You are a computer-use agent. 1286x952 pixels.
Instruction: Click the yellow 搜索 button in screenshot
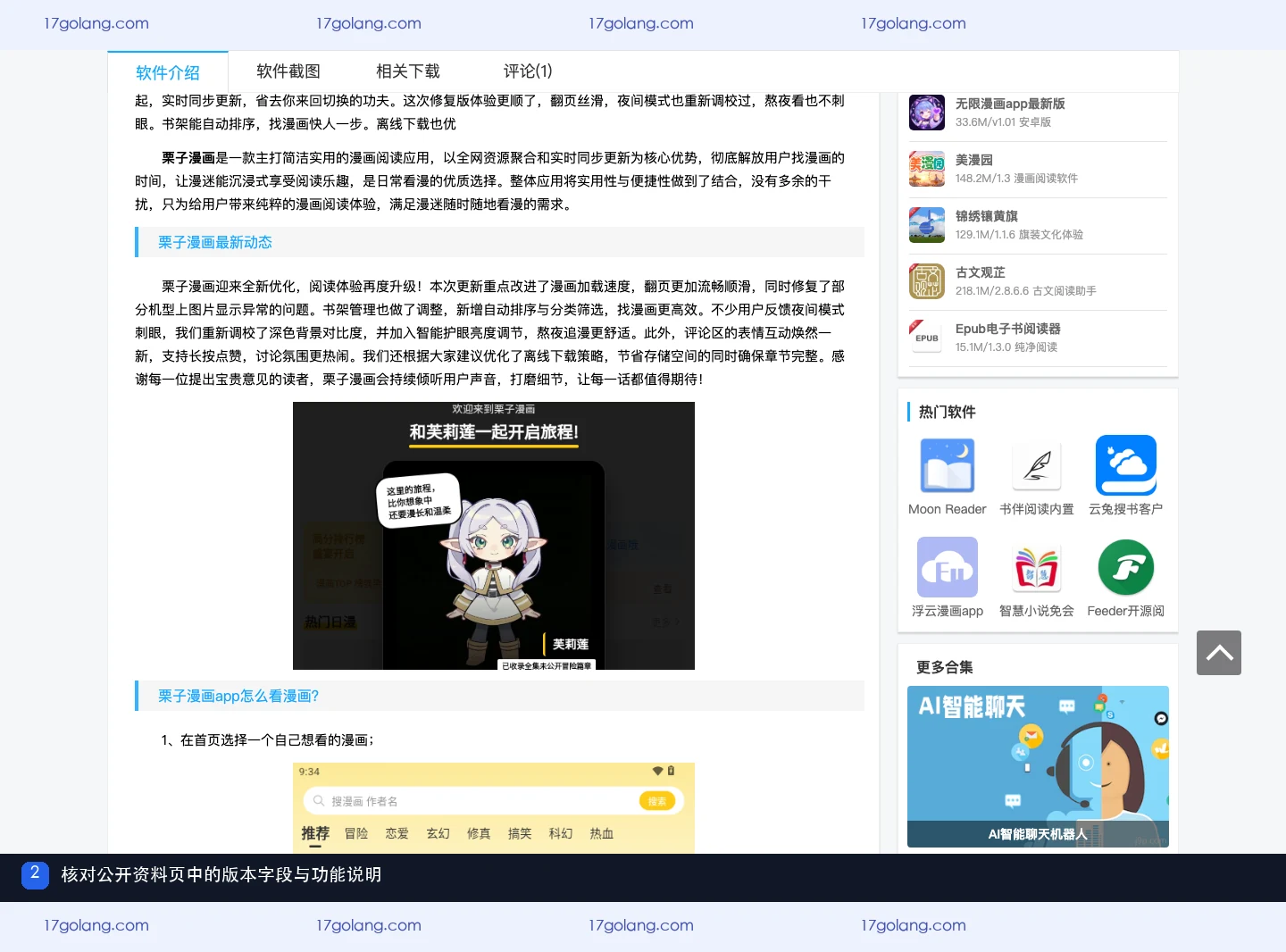click(657, 801)
